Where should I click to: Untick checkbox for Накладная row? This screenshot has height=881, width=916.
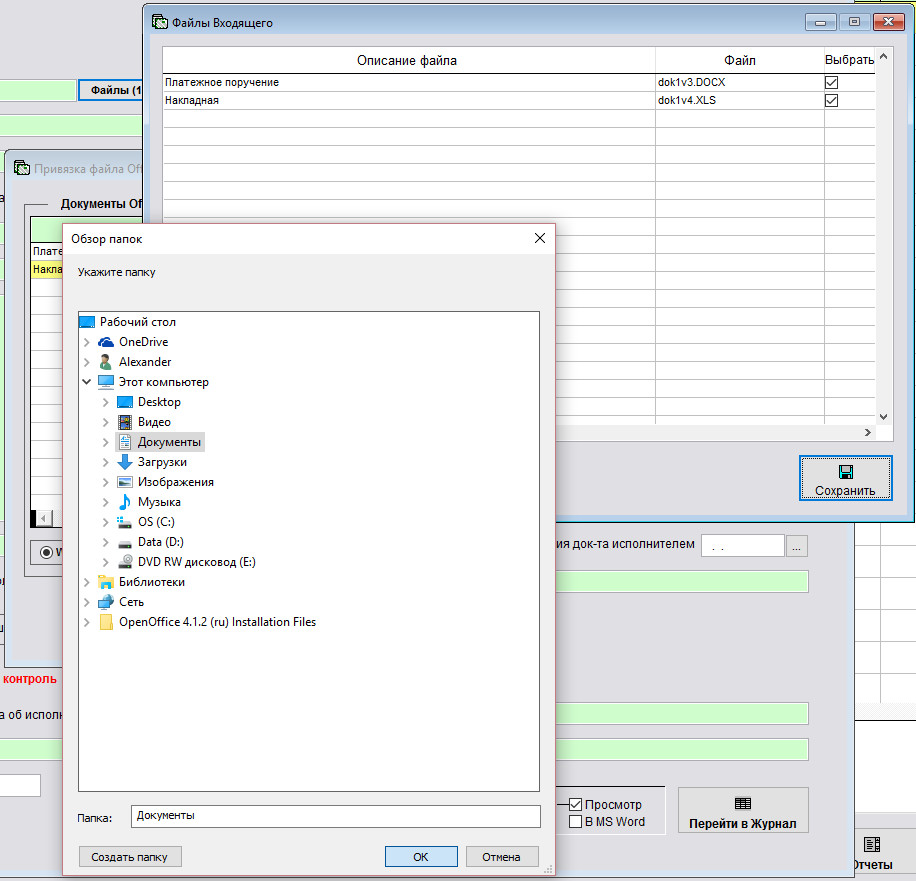[x=831, y=100]
